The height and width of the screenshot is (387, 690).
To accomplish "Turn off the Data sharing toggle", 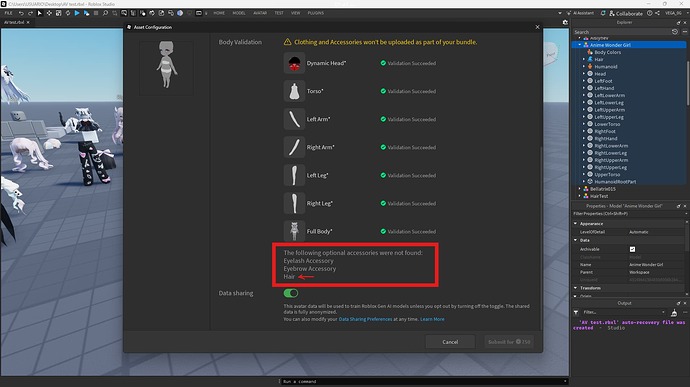I will point(291,293).
